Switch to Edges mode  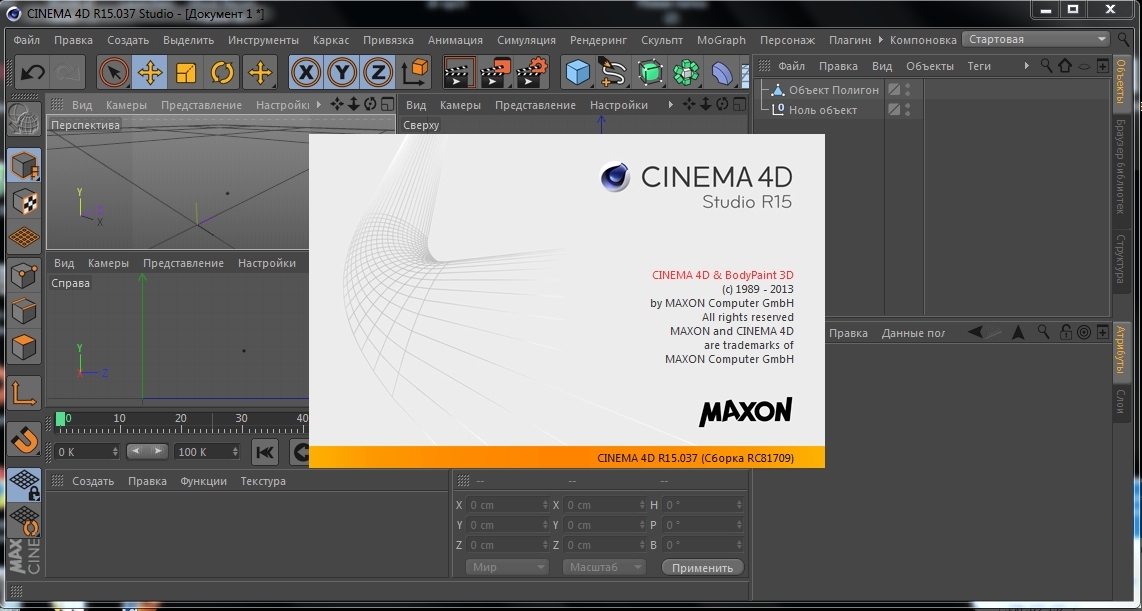point(24,311)
